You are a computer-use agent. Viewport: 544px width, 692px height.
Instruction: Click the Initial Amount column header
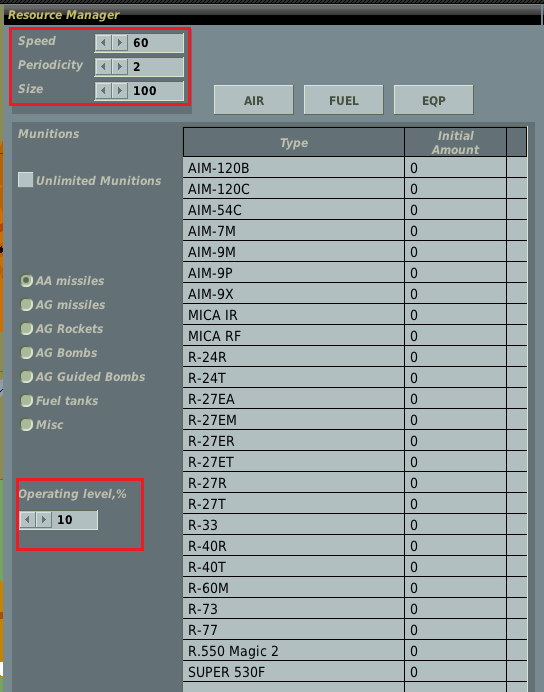coord(455,143)
